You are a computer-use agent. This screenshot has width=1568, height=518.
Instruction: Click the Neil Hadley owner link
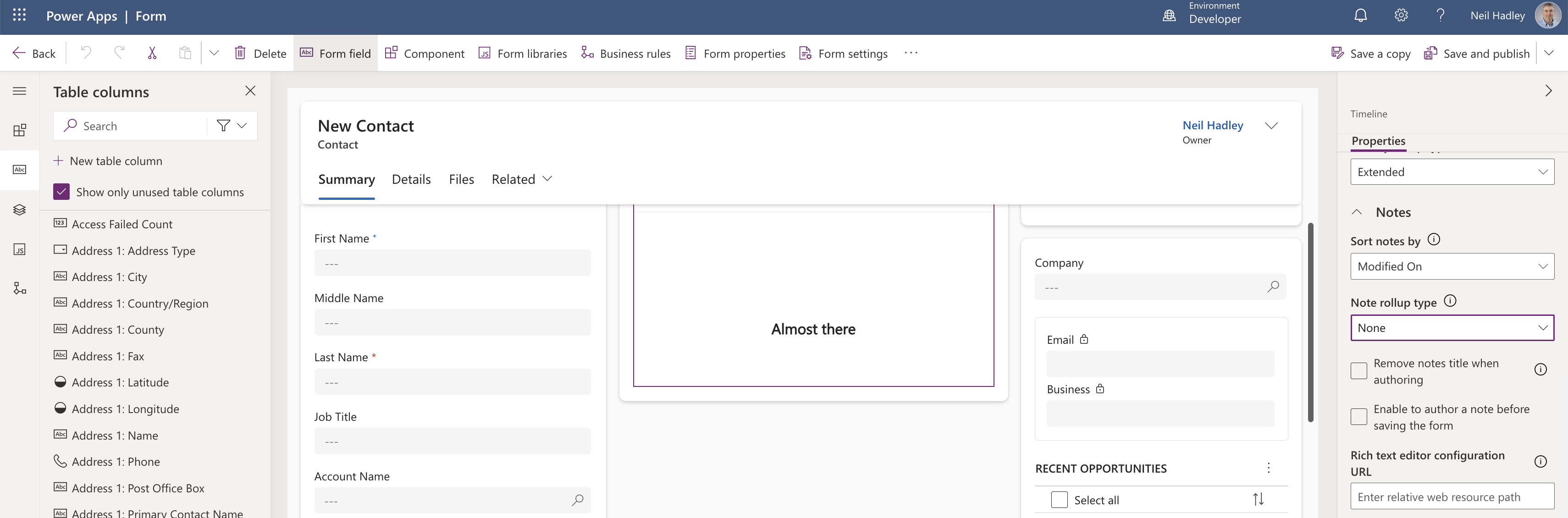1213,126
